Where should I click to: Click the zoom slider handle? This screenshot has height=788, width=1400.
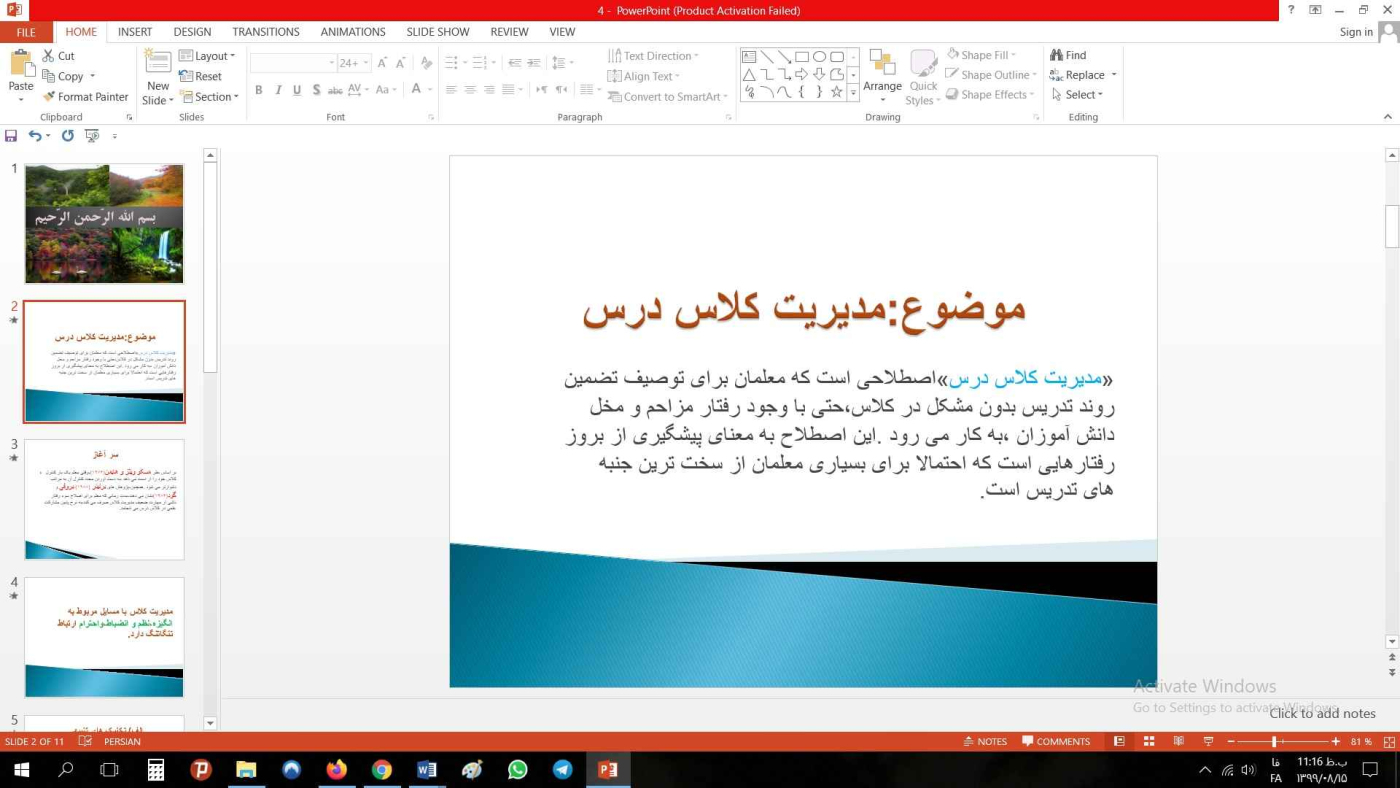click(x=1274, y=742)
